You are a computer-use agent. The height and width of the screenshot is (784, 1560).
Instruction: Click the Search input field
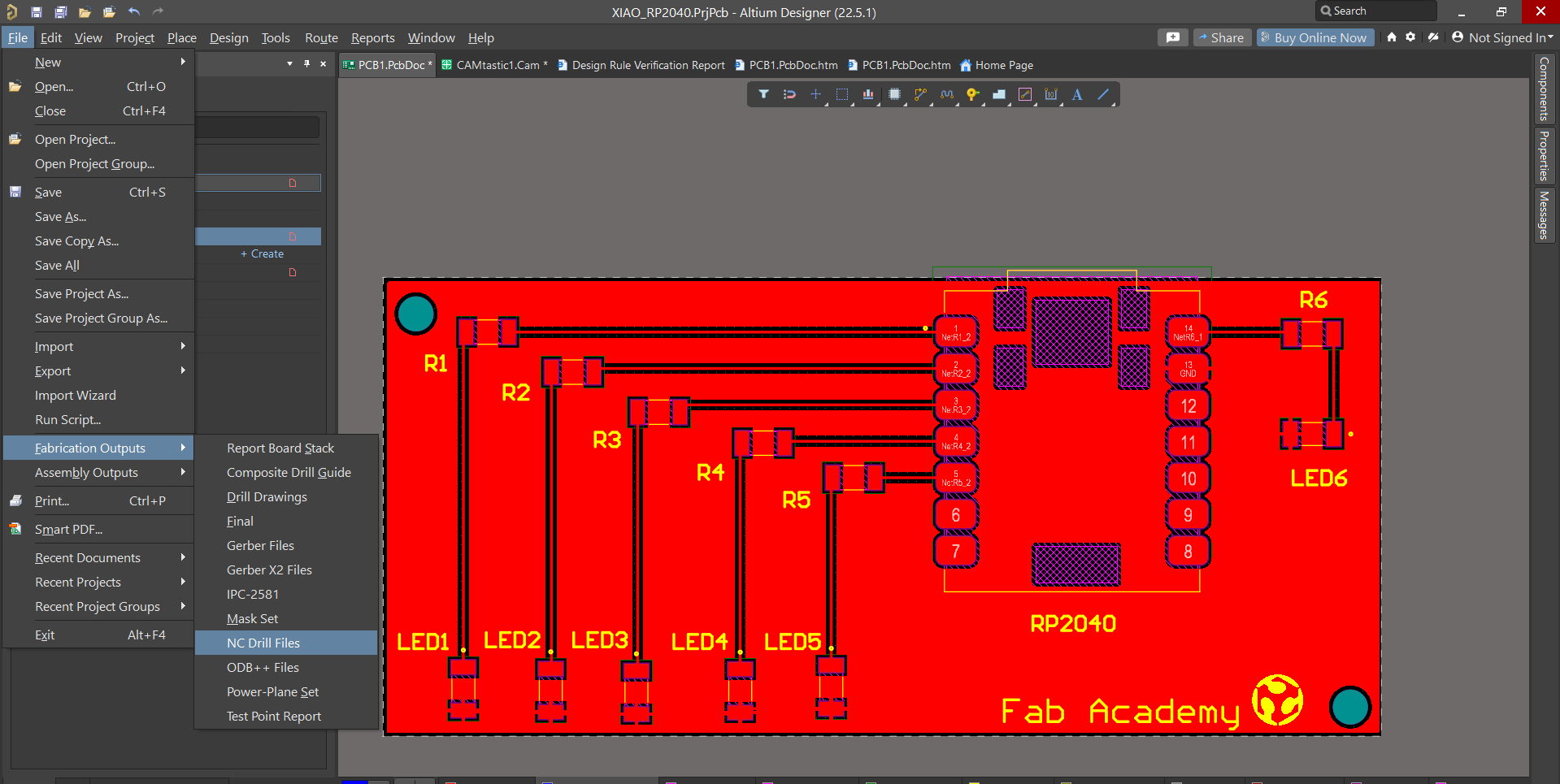[x=1375, y=11]
